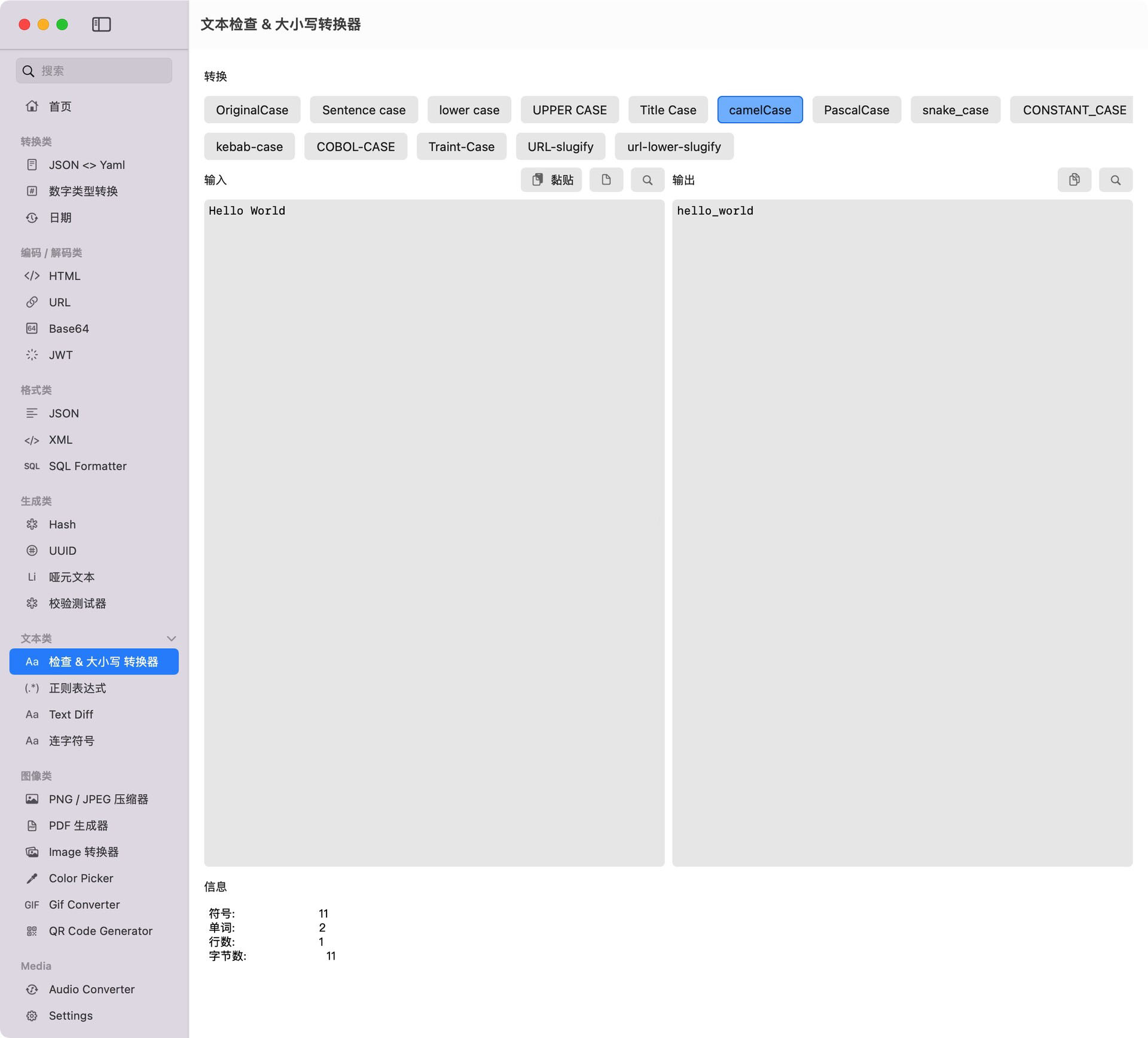Viewport: 1148px width, 1038px height.
Task: Open Audio Converter
Action: (94, 990)
